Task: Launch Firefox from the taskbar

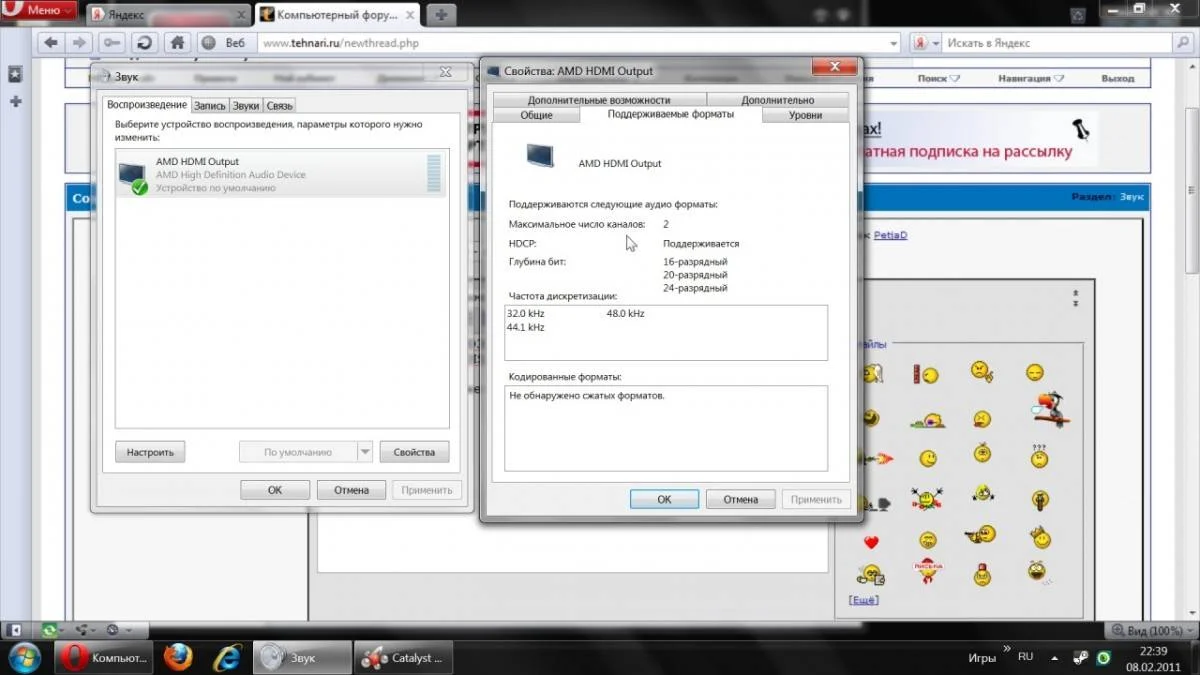Action: 177,657
